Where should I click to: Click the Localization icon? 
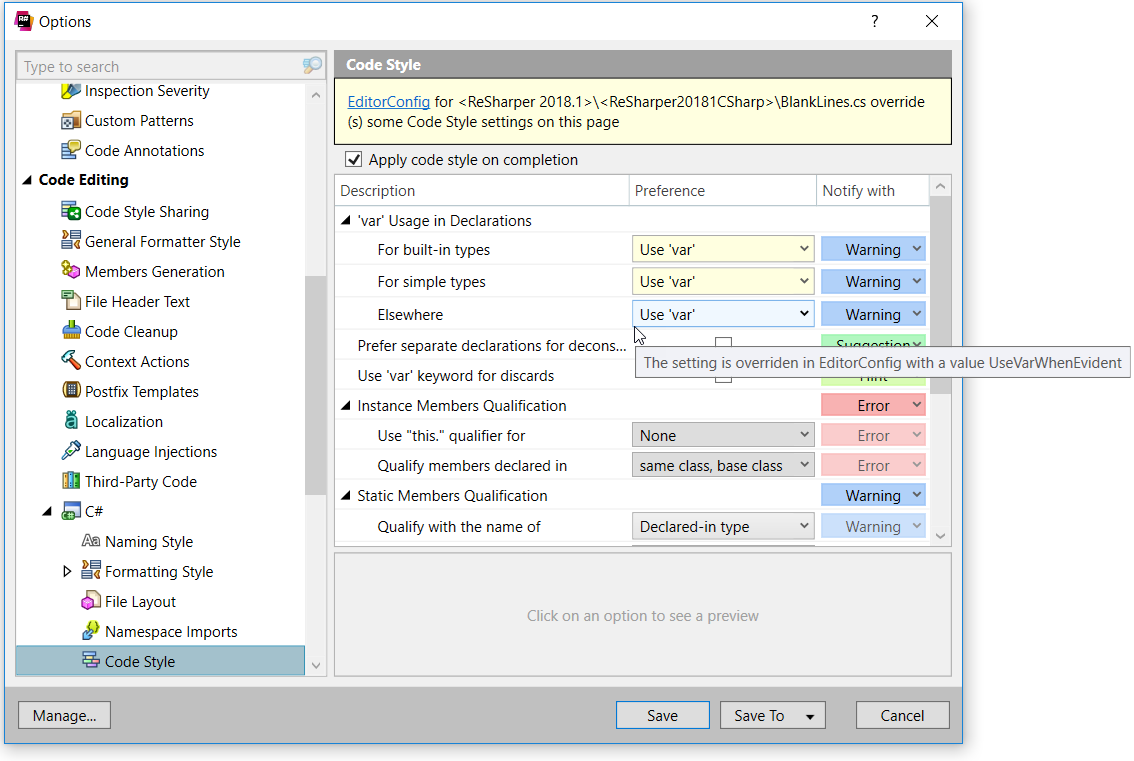(x=71, y=421)
